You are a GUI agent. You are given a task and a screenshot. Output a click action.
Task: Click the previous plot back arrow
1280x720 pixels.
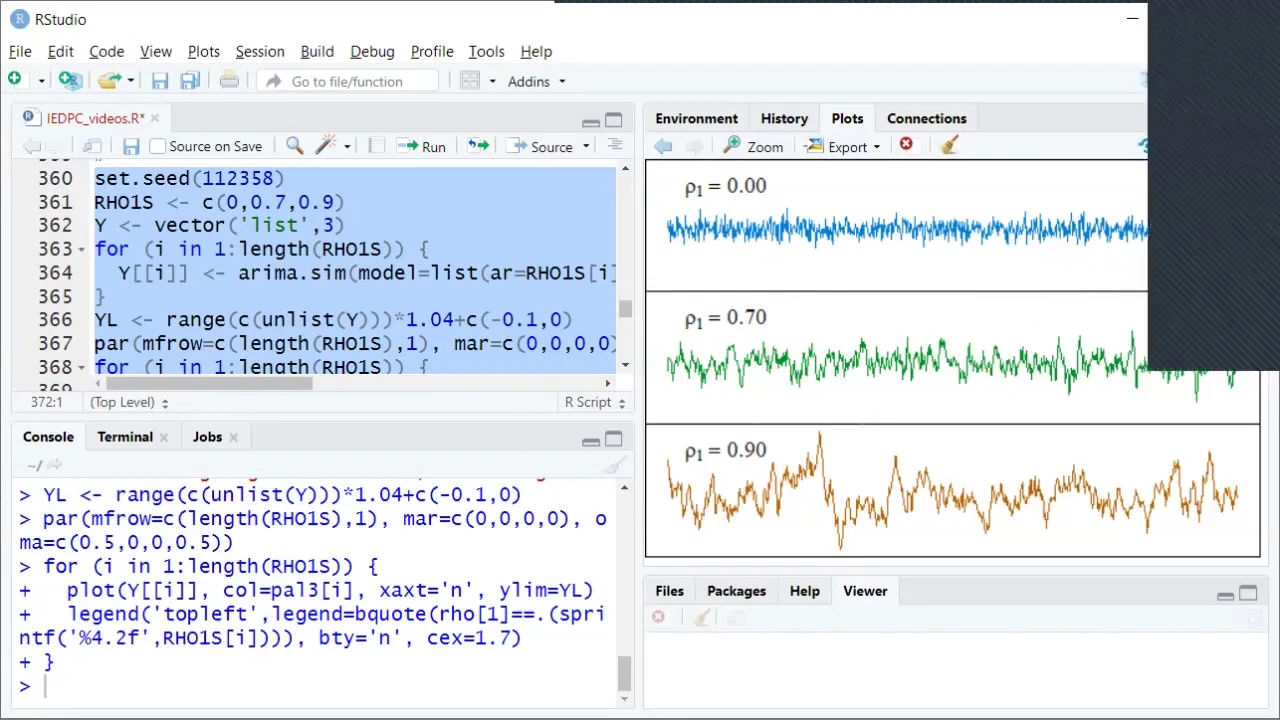pyautogui.click(x=663, y=146)
